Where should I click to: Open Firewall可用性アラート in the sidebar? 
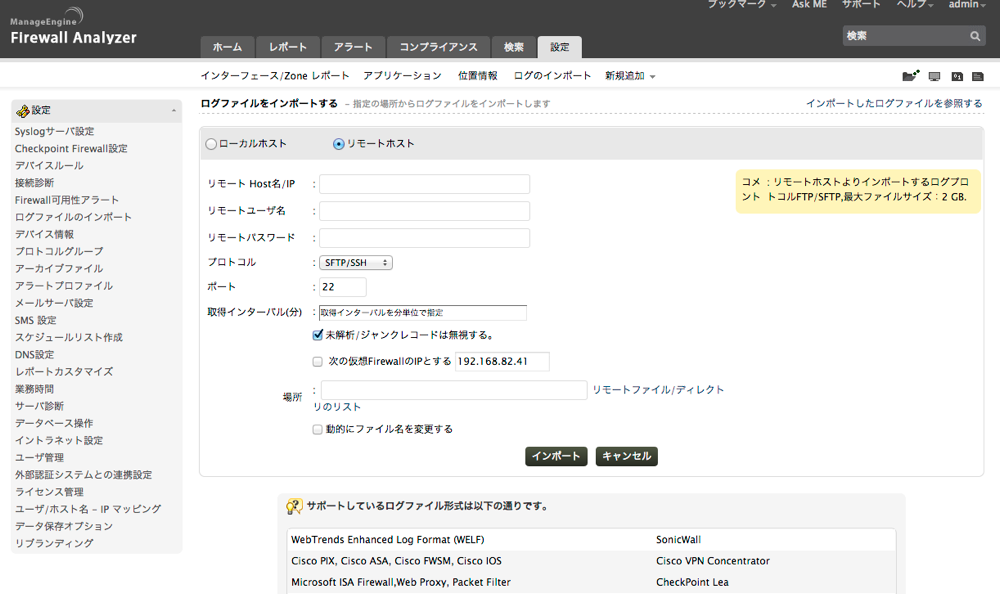67,200
